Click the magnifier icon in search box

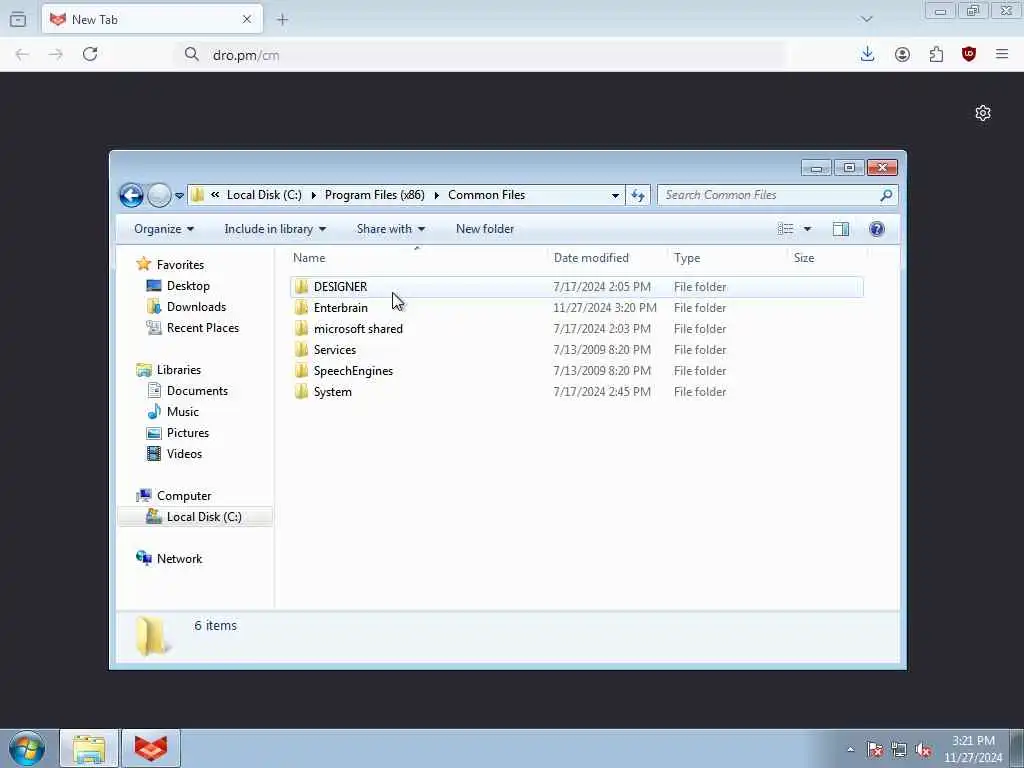tap(886, 195)
